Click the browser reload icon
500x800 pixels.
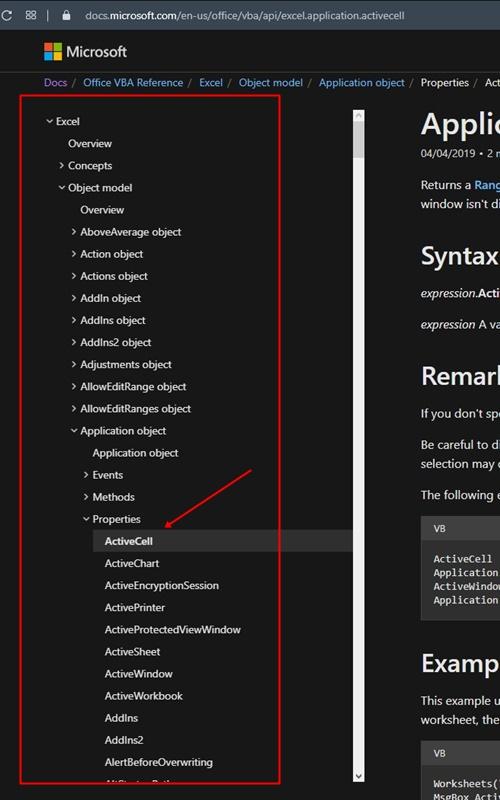[7, 15]
